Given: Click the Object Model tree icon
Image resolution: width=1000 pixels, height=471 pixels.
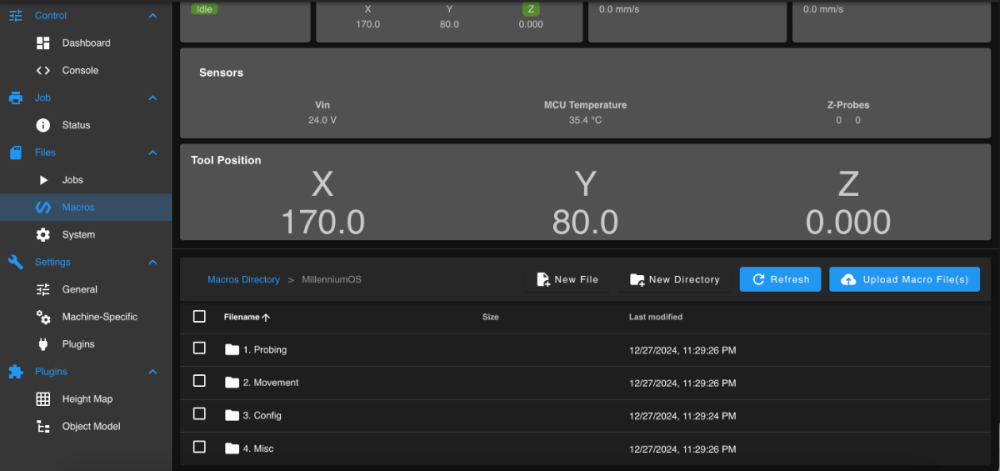Looking at the screenshot, I should tap(43, 426).
